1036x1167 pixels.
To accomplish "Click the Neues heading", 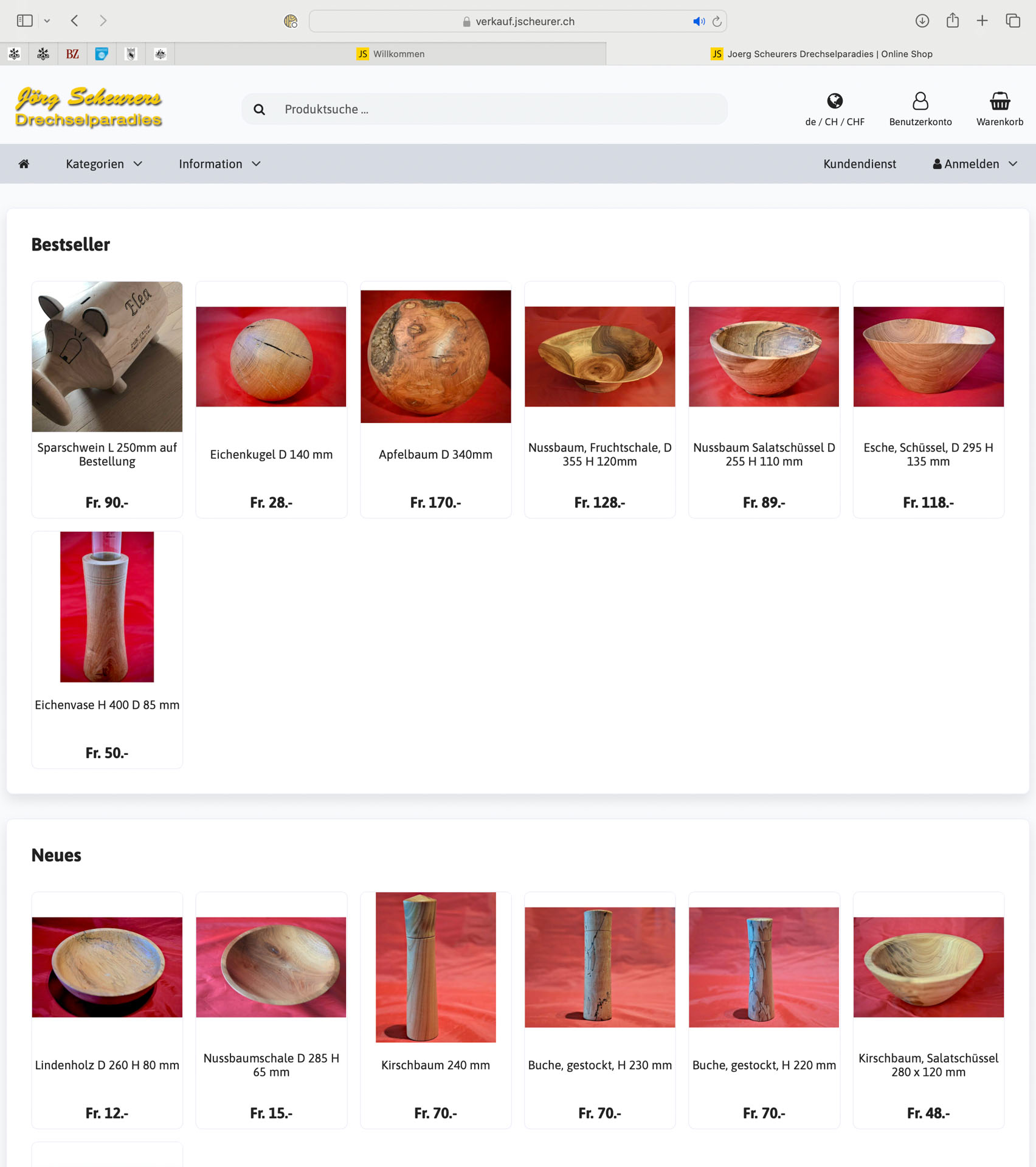I will point(56,856).
